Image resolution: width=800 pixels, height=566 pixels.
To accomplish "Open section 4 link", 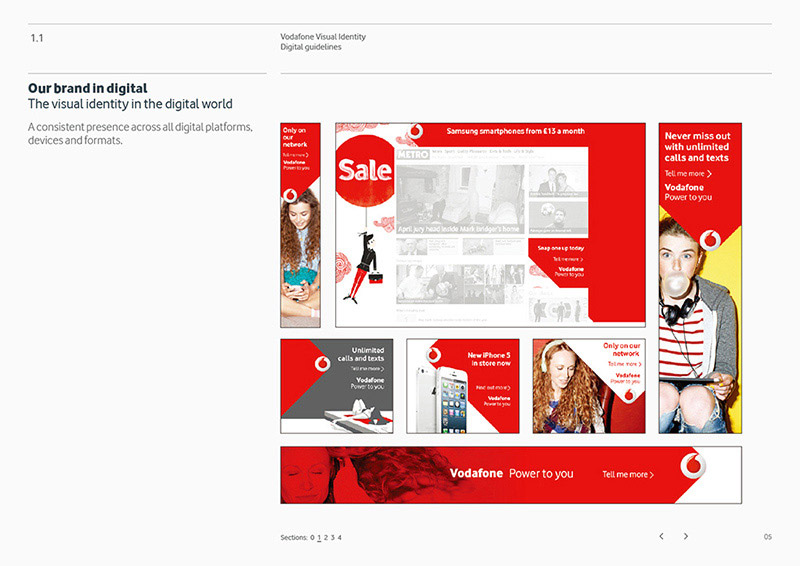I will [x=339, y=537].
